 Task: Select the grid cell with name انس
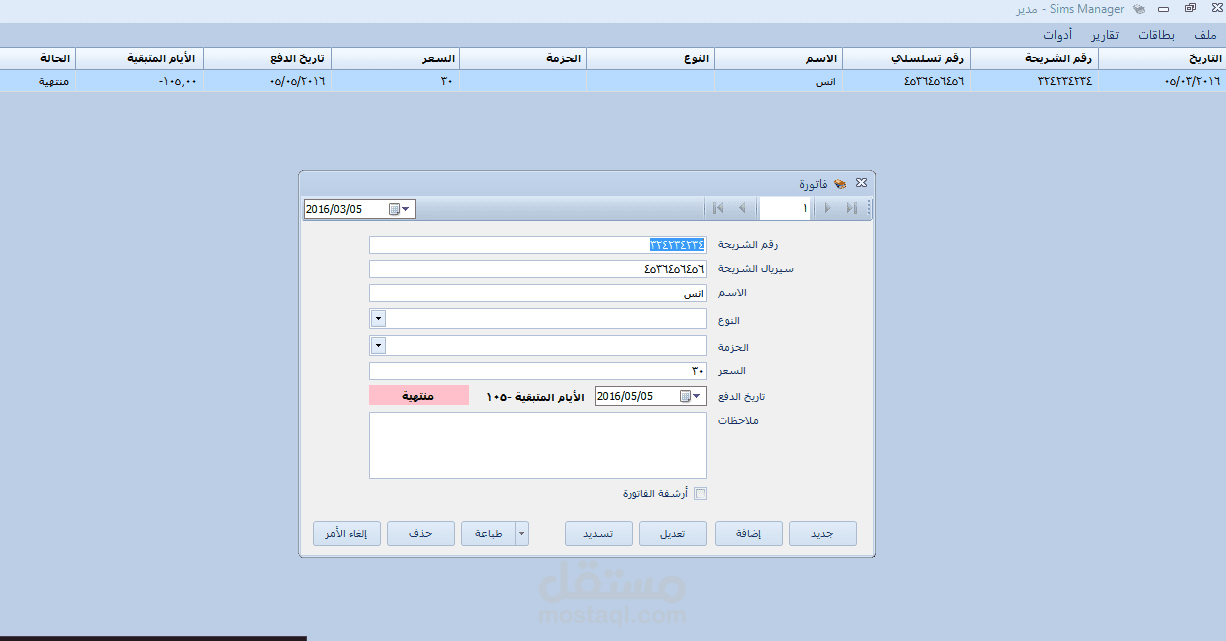tap(779, 81)
